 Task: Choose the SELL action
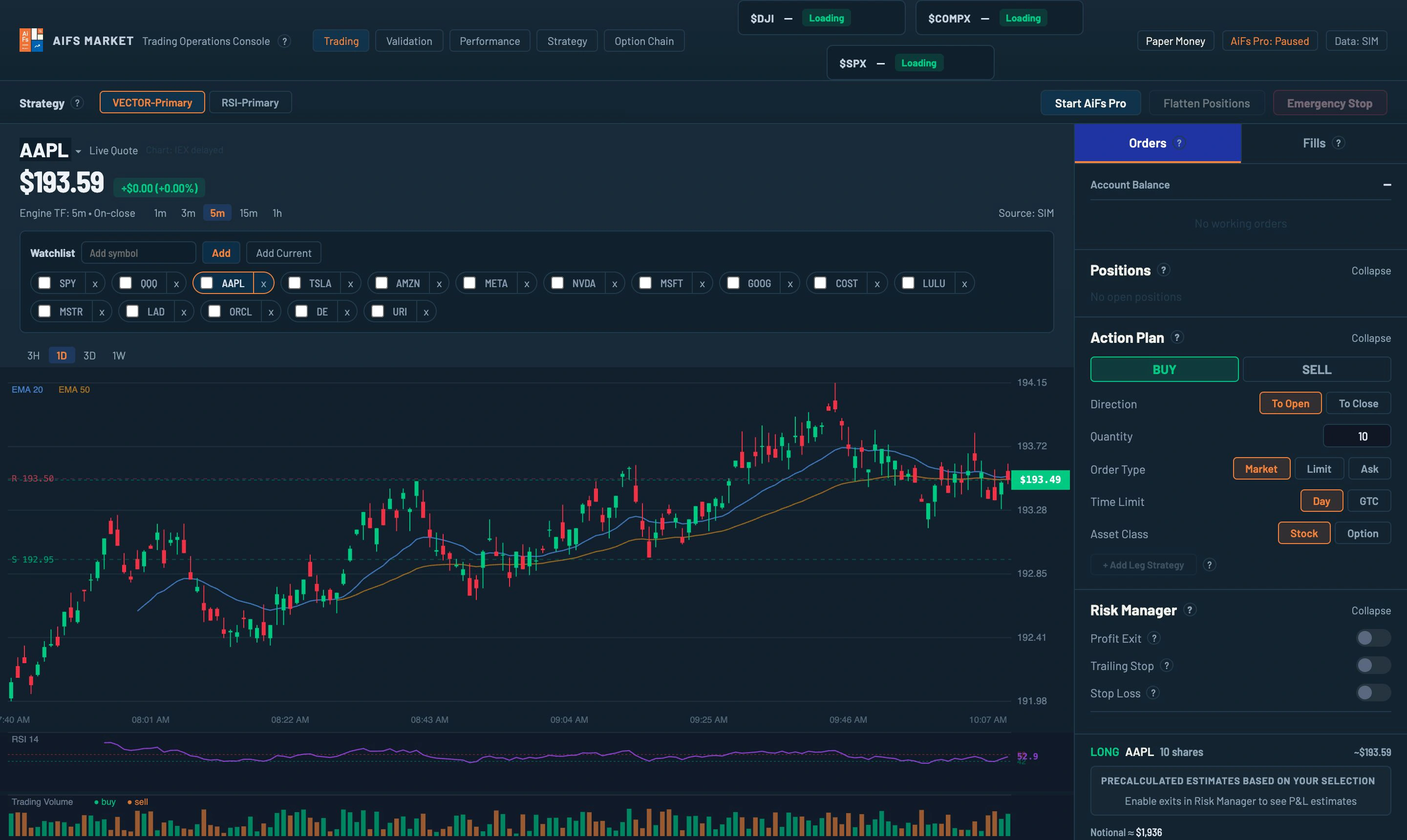1317,369
